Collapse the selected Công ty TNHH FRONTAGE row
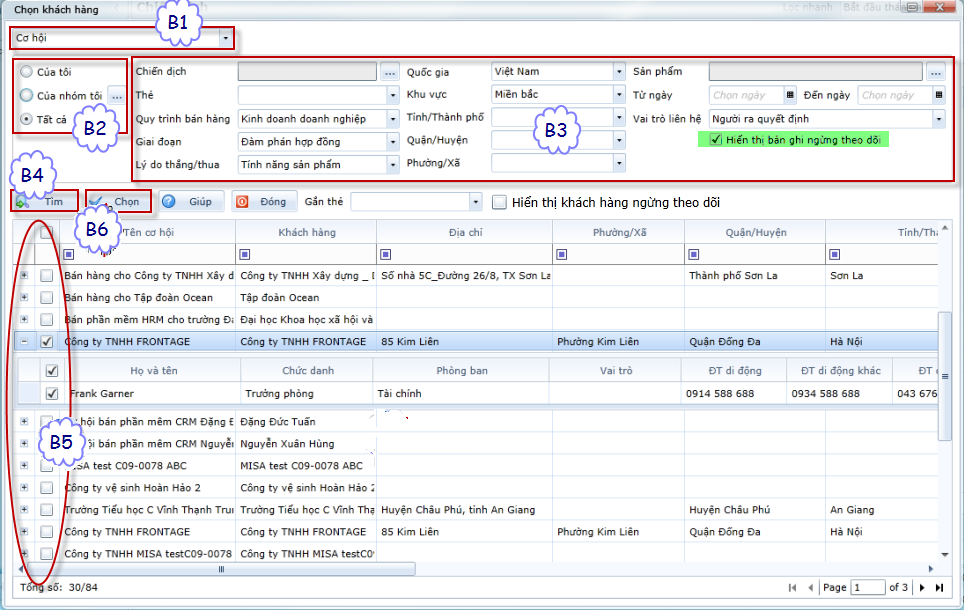The image size is (964, 610). click(24, 341)
